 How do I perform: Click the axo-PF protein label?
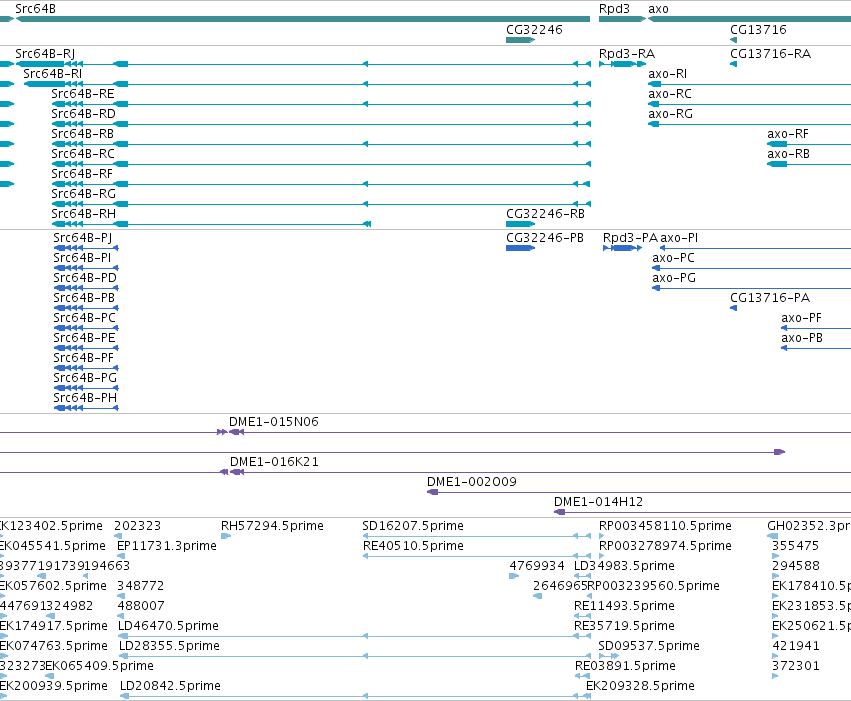pos(801,318)
